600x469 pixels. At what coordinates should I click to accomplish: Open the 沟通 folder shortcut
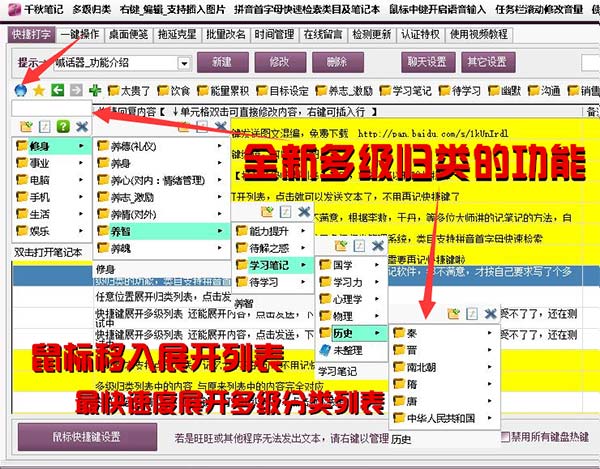coord(544,91)
